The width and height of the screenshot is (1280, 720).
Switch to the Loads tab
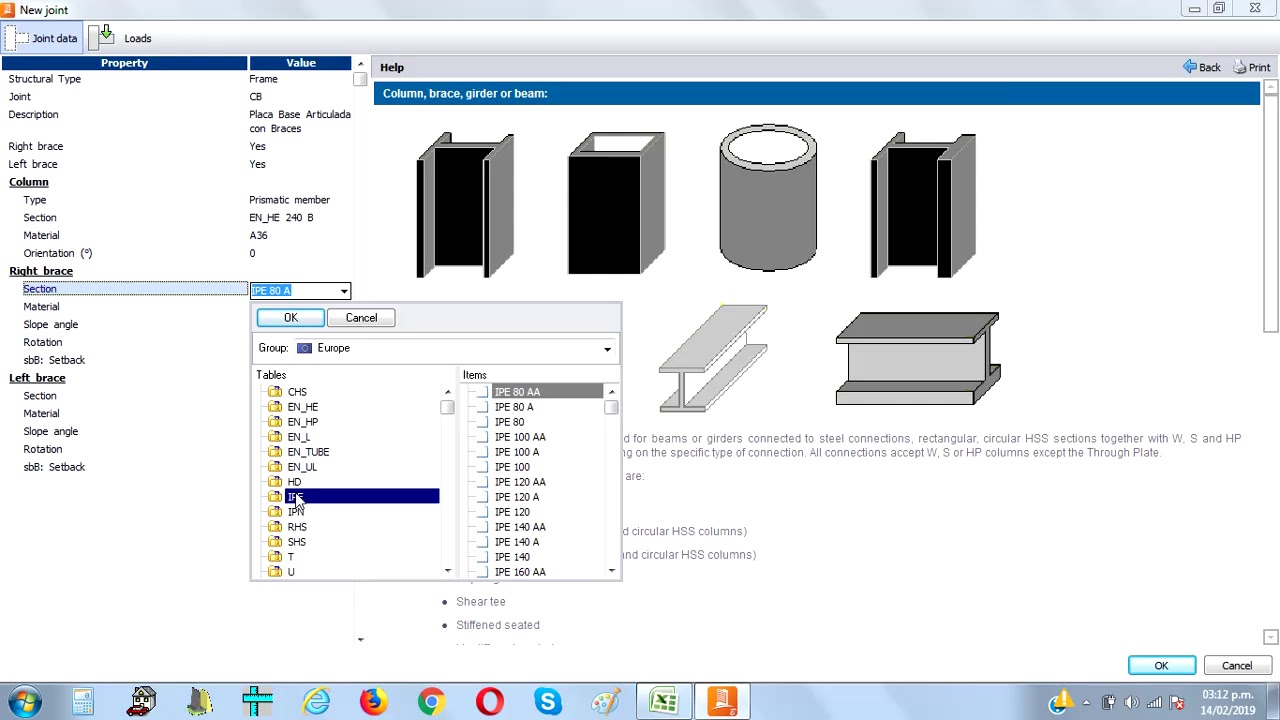click(122, 38)
